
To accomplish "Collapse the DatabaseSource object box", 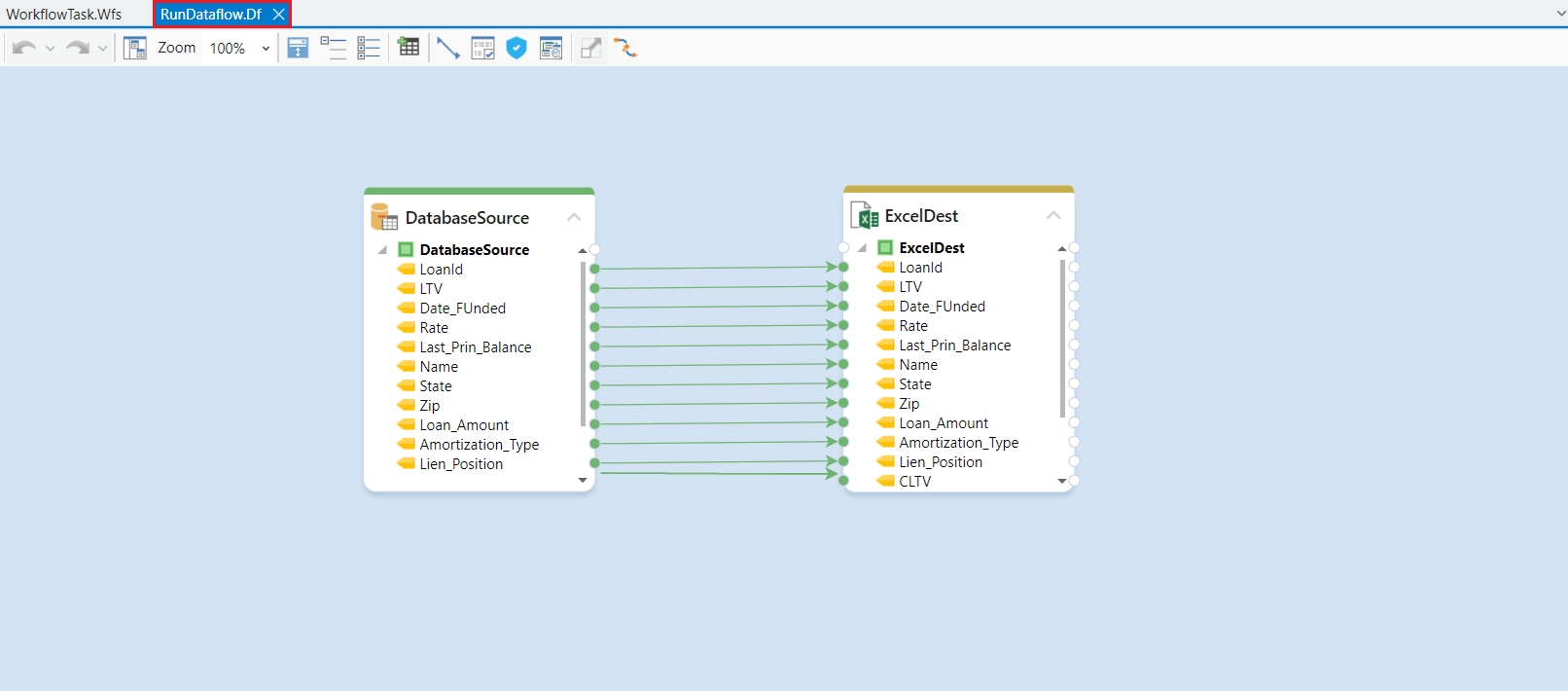I will click(574, 217).
